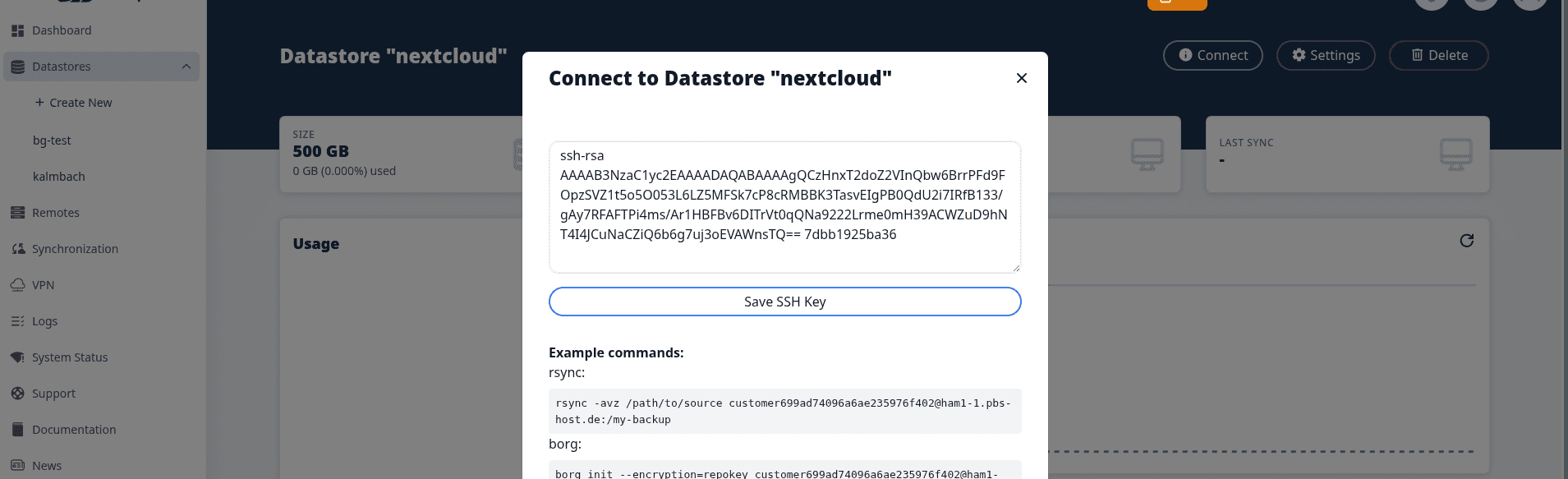Click the Support lifebuoy icon
The width and height of the screenshot is (1568, 479).
[x=17, y=394]
